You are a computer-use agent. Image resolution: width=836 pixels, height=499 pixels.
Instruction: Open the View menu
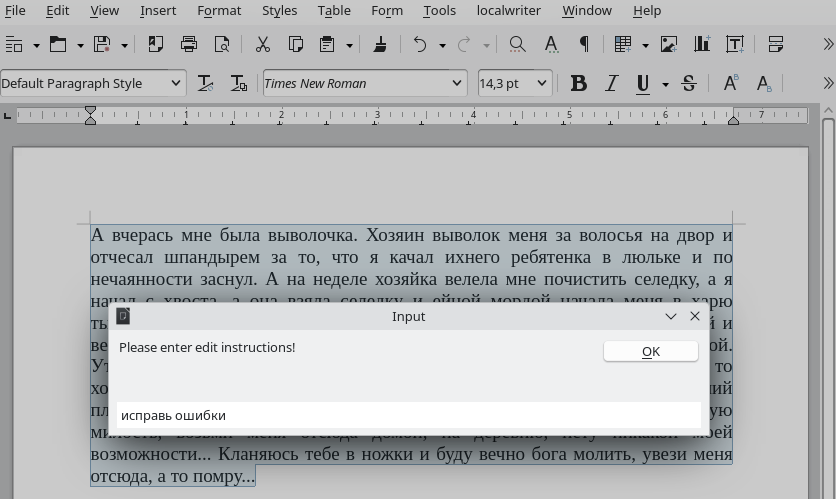click(104, 11)
